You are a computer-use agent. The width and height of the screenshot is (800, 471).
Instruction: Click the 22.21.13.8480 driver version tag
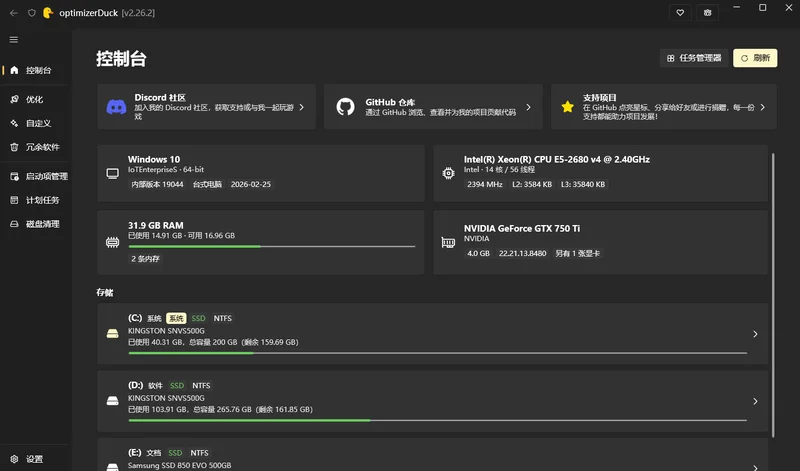(522, 254)
